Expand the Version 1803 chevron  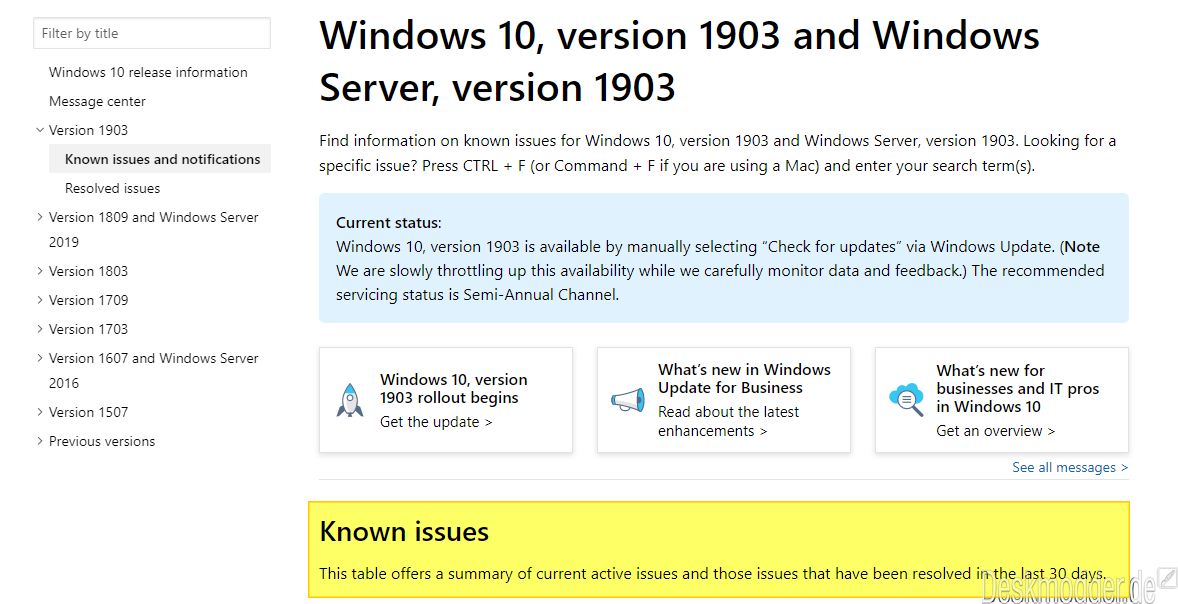click(x=40, y=271)
